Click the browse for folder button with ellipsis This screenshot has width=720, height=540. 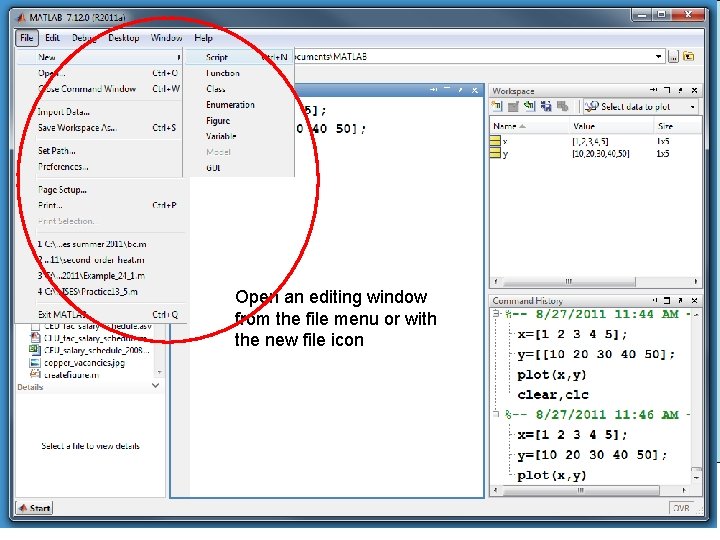673,57
